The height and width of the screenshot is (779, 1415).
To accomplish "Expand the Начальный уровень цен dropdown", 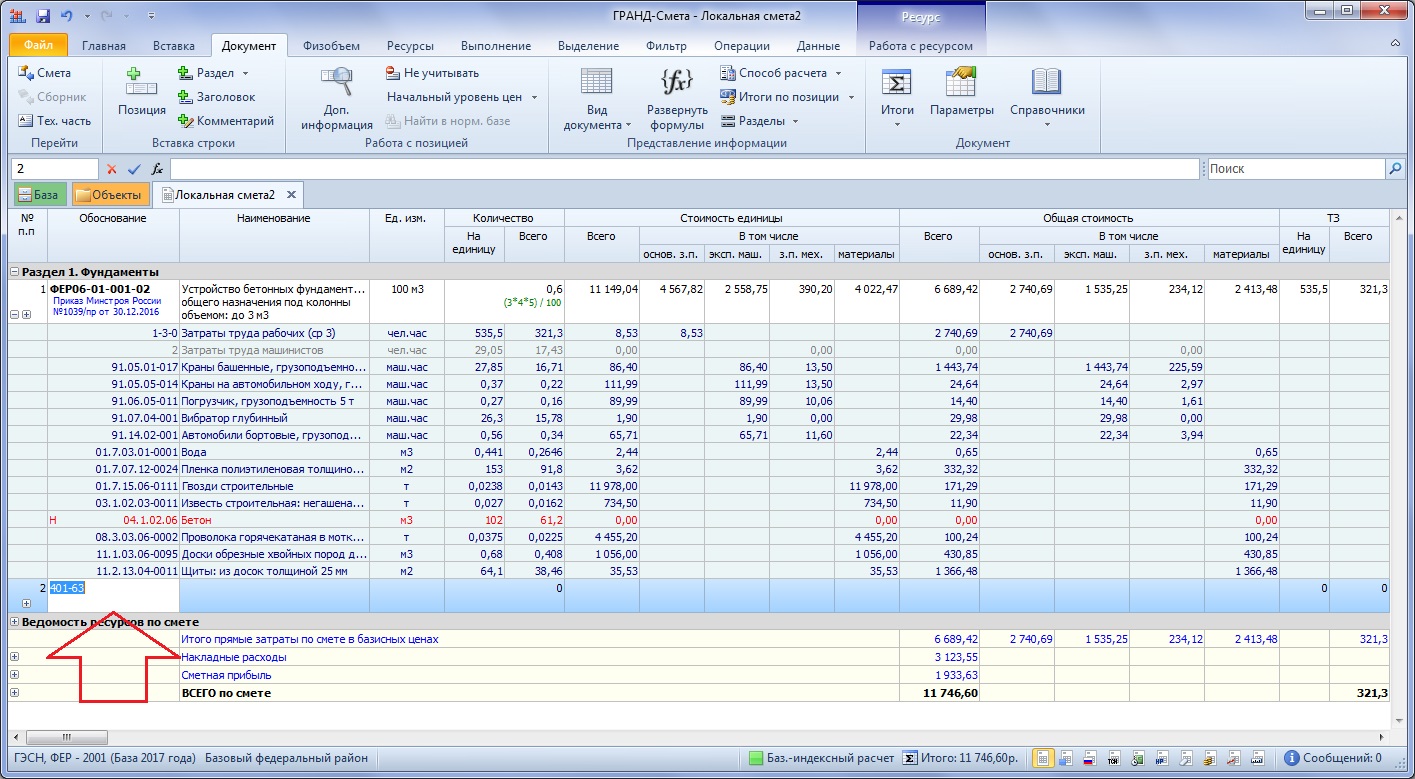I will coord(535,97).
